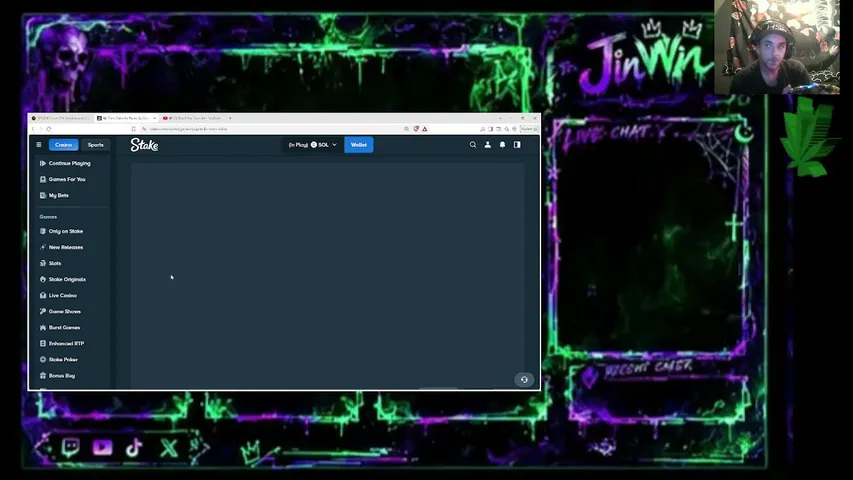Image resolution: width=853 pixels, height=480 pixels.
Task: Open the user profile icon
Action: (x=487, y=145)
